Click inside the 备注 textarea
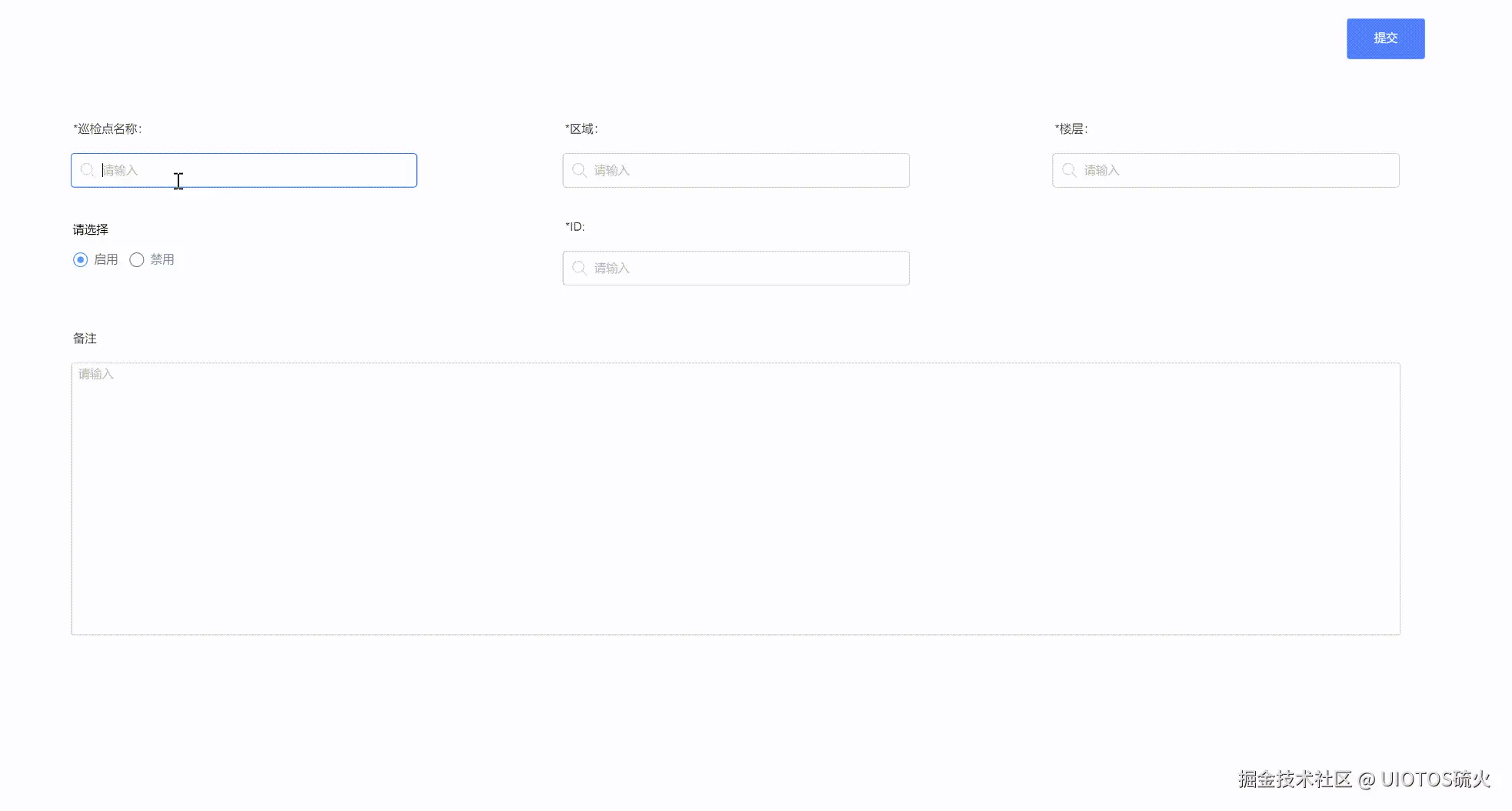The image size is (1512, 811). (736, 499)
